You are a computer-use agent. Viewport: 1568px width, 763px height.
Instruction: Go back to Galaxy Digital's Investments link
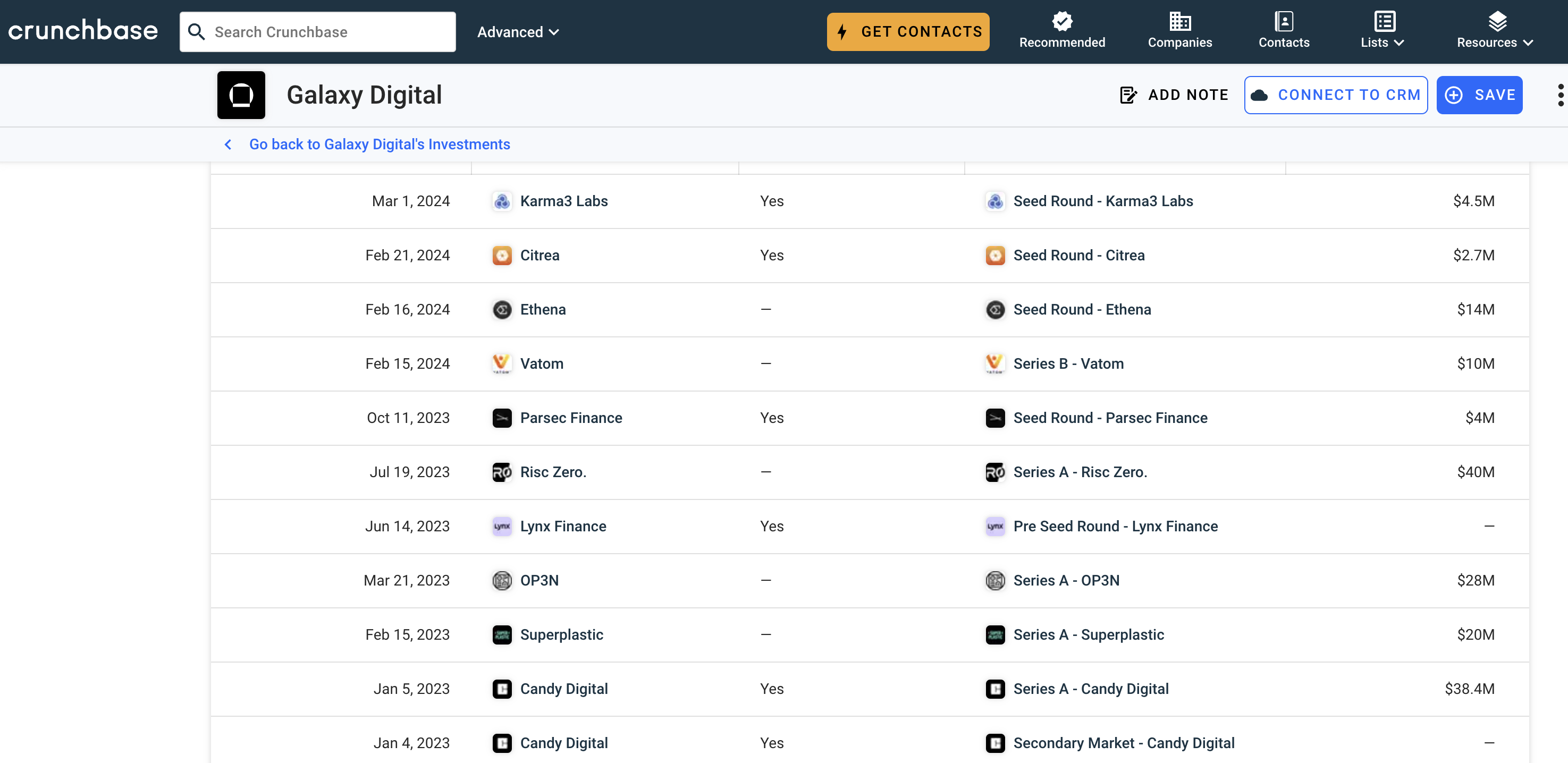pos(379,144)
